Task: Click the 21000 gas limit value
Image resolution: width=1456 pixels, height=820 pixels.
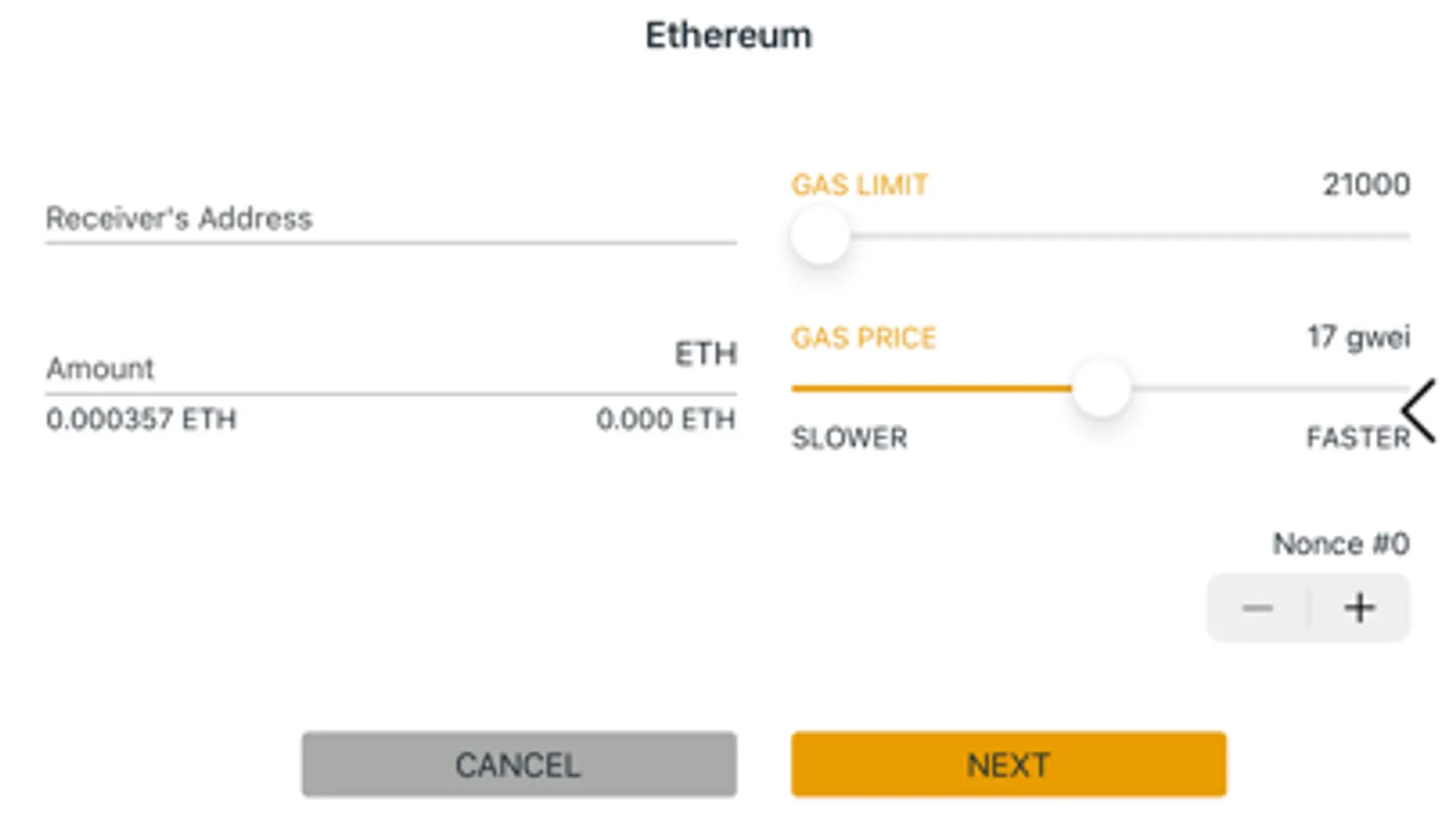Action: [x=1366, y=185]
